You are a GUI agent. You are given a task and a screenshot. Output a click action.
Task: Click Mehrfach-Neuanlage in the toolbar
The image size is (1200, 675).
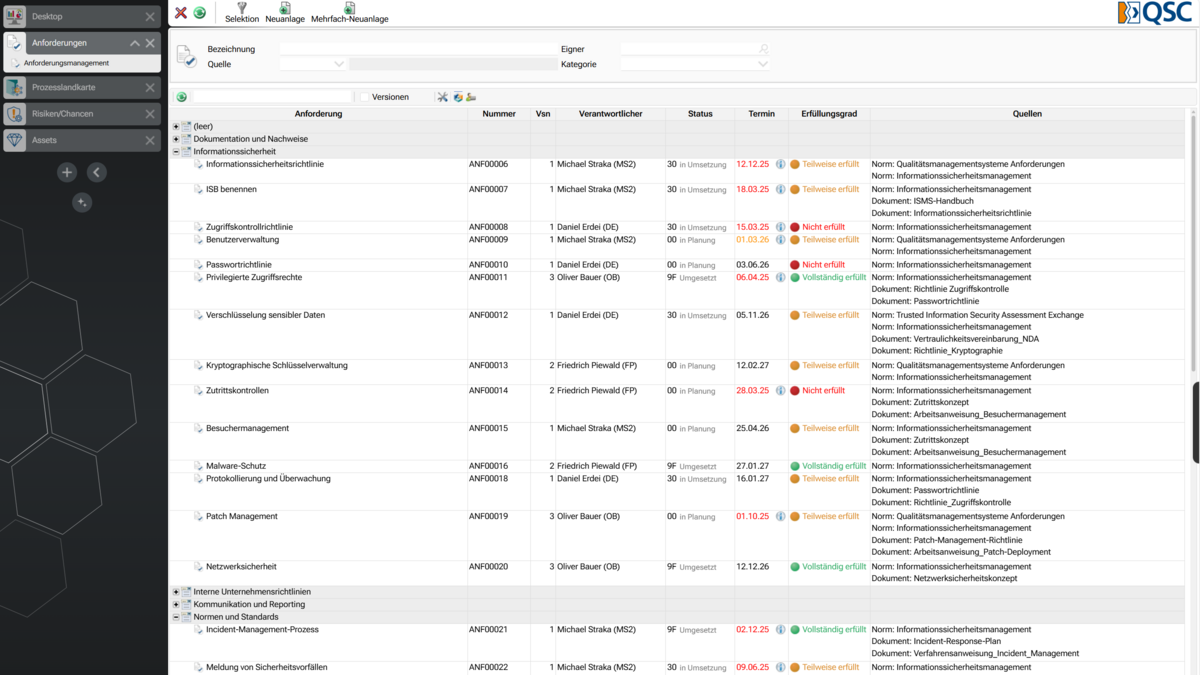[350, 13]
